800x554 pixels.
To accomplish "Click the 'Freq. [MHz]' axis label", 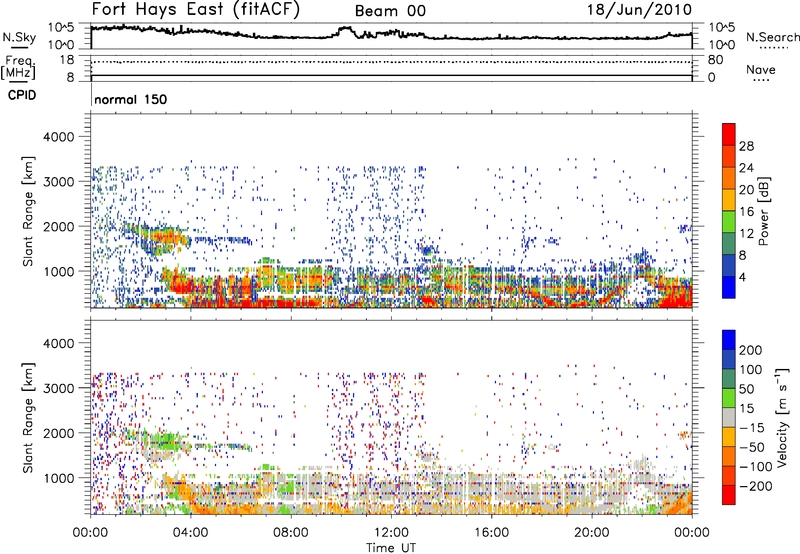I will pyautogui.click(x=19, y=67).
